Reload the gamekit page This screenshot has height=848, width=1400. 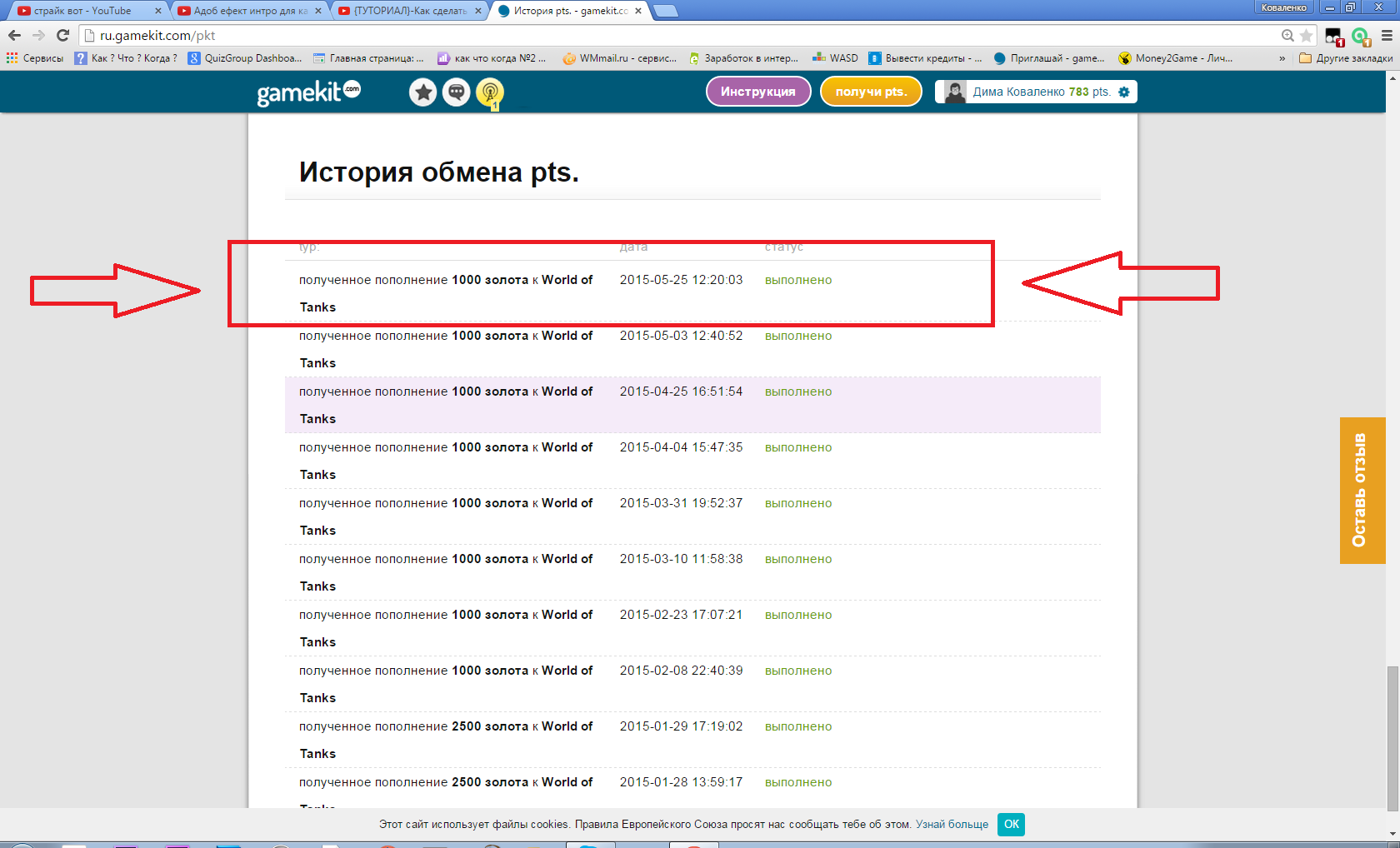(x=62, y=35)
